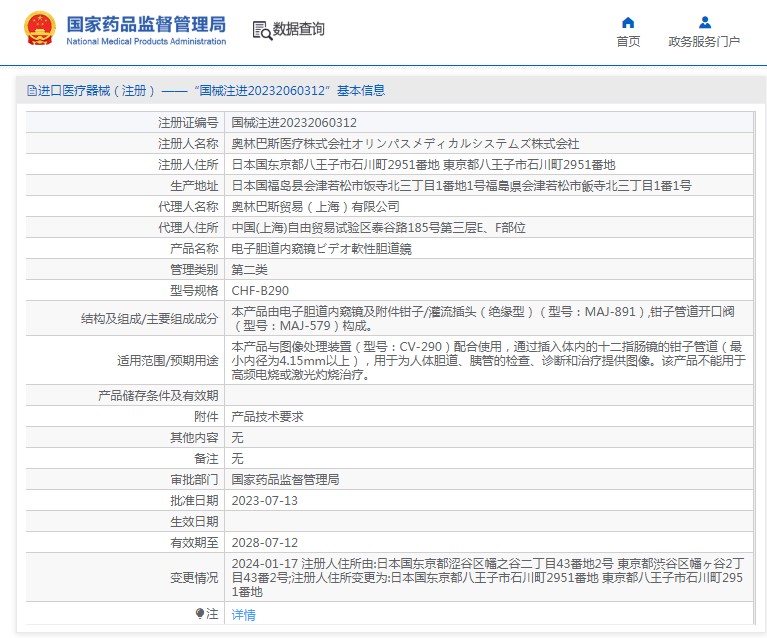The width and height of the screenshot is (767, 638).
Task: Click National Medical Products Administration text
Action: tap(146, 42)
